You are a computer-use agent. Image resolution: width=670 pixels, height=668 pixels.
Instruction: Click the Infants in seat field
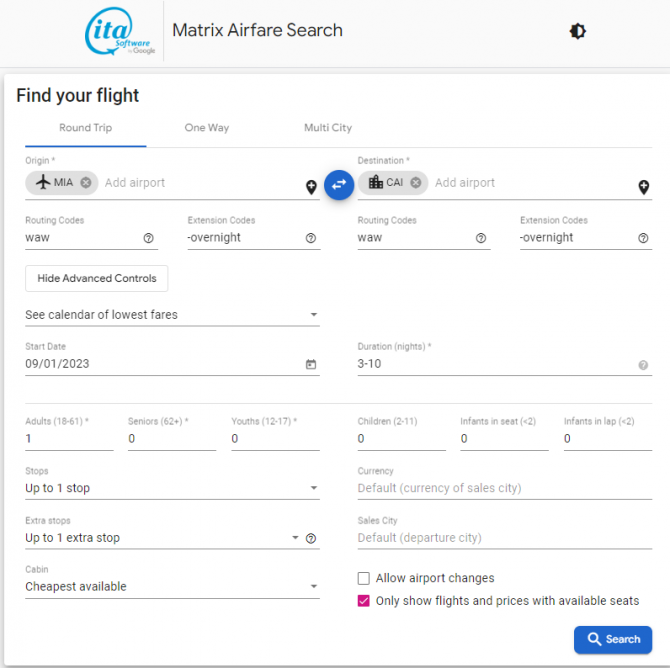[x=504, y=439]
